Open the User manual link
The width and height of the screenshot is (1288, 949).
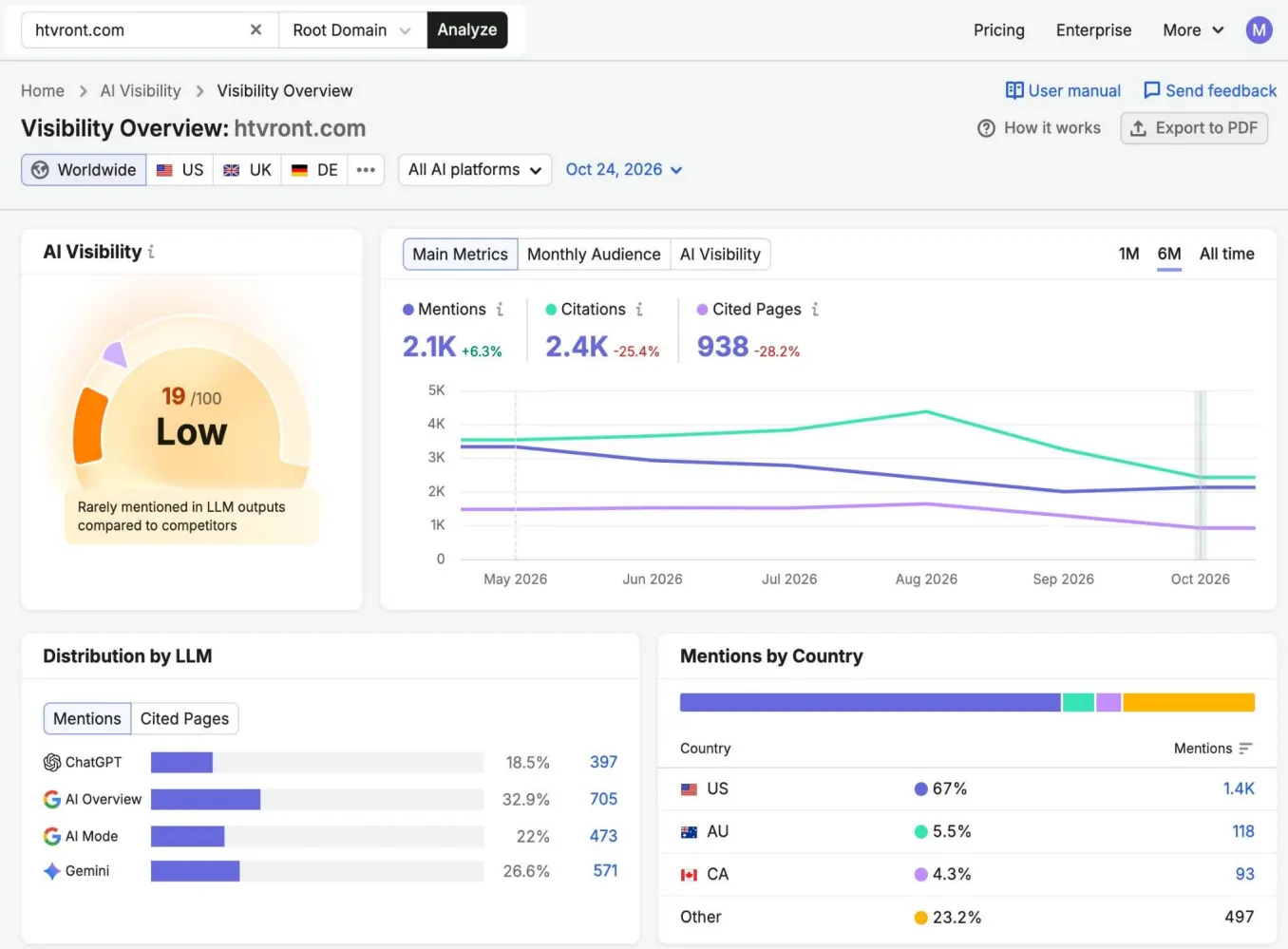coord(1063,91)
